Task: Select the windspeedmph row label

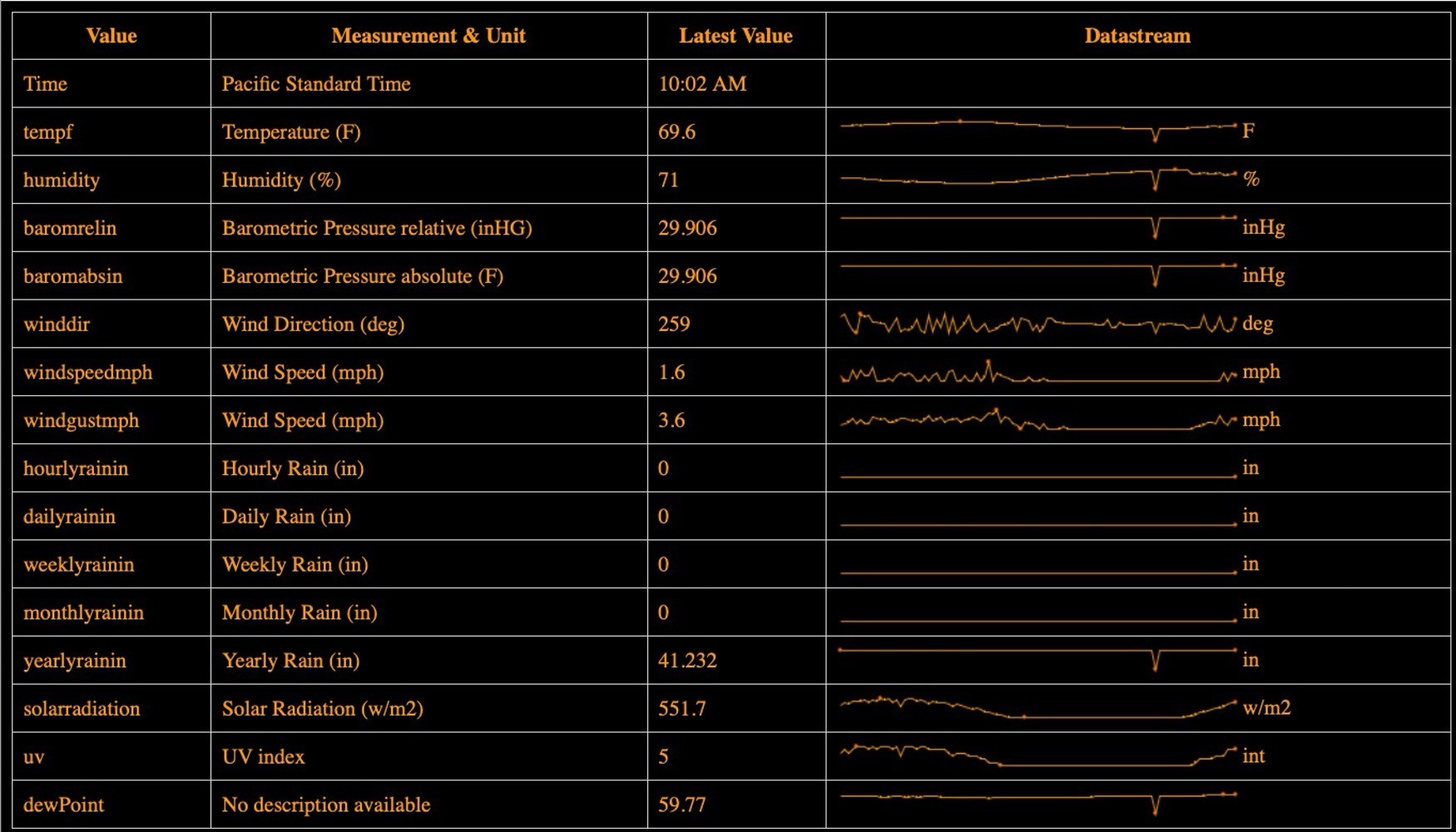Action: [88, 373]
